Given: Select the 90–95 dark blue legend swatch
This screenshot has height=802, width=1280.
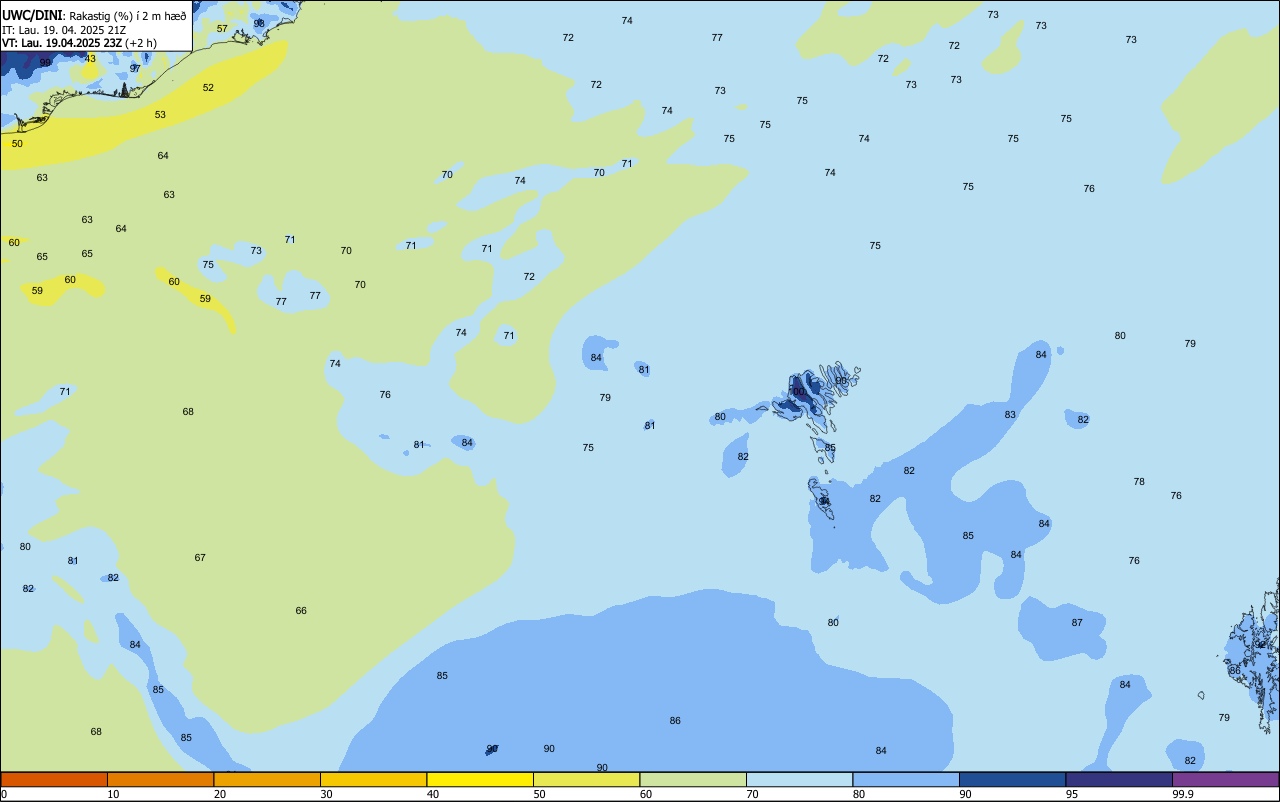Looking at the screenshot, I should tap(1012, 779).
